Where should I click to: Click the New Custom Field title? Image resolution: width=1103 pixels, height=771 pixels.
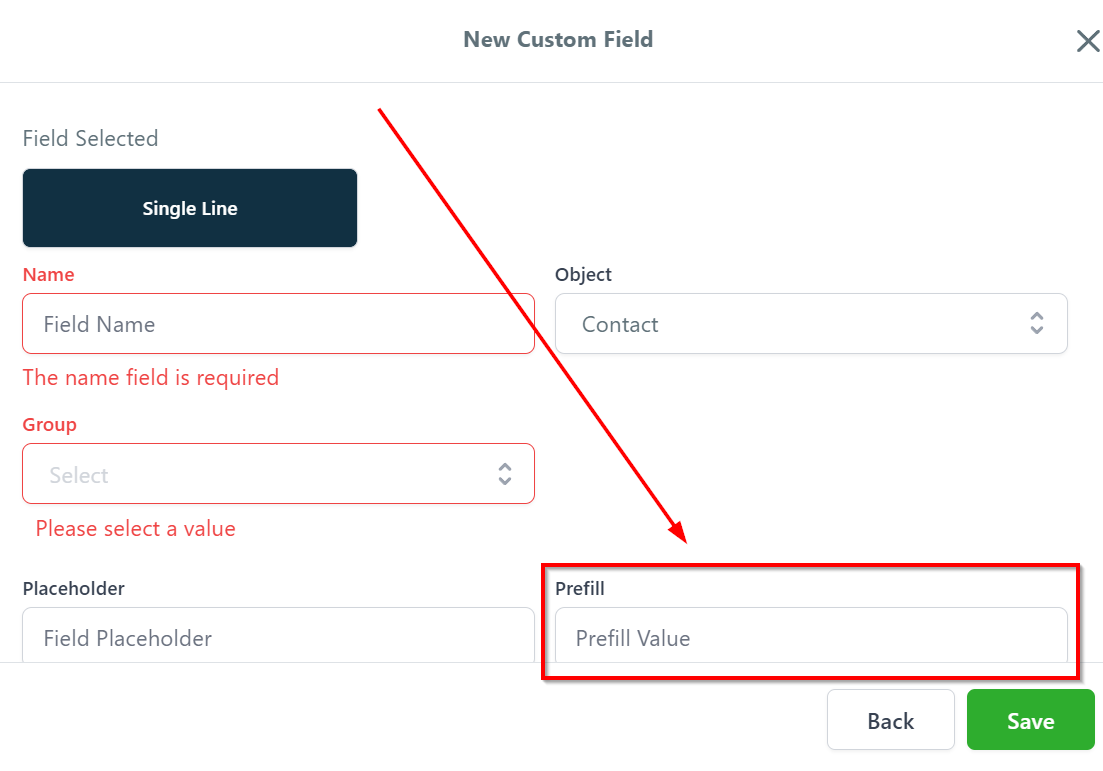pos(558,40)
